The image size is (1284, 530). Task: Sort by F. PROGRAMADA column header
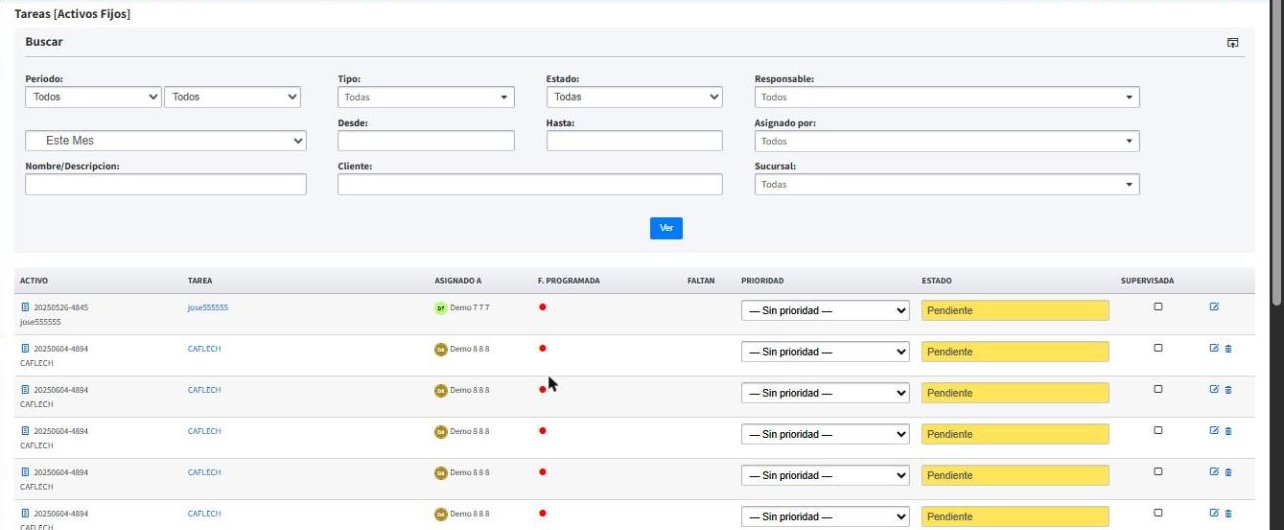[568, 281]
